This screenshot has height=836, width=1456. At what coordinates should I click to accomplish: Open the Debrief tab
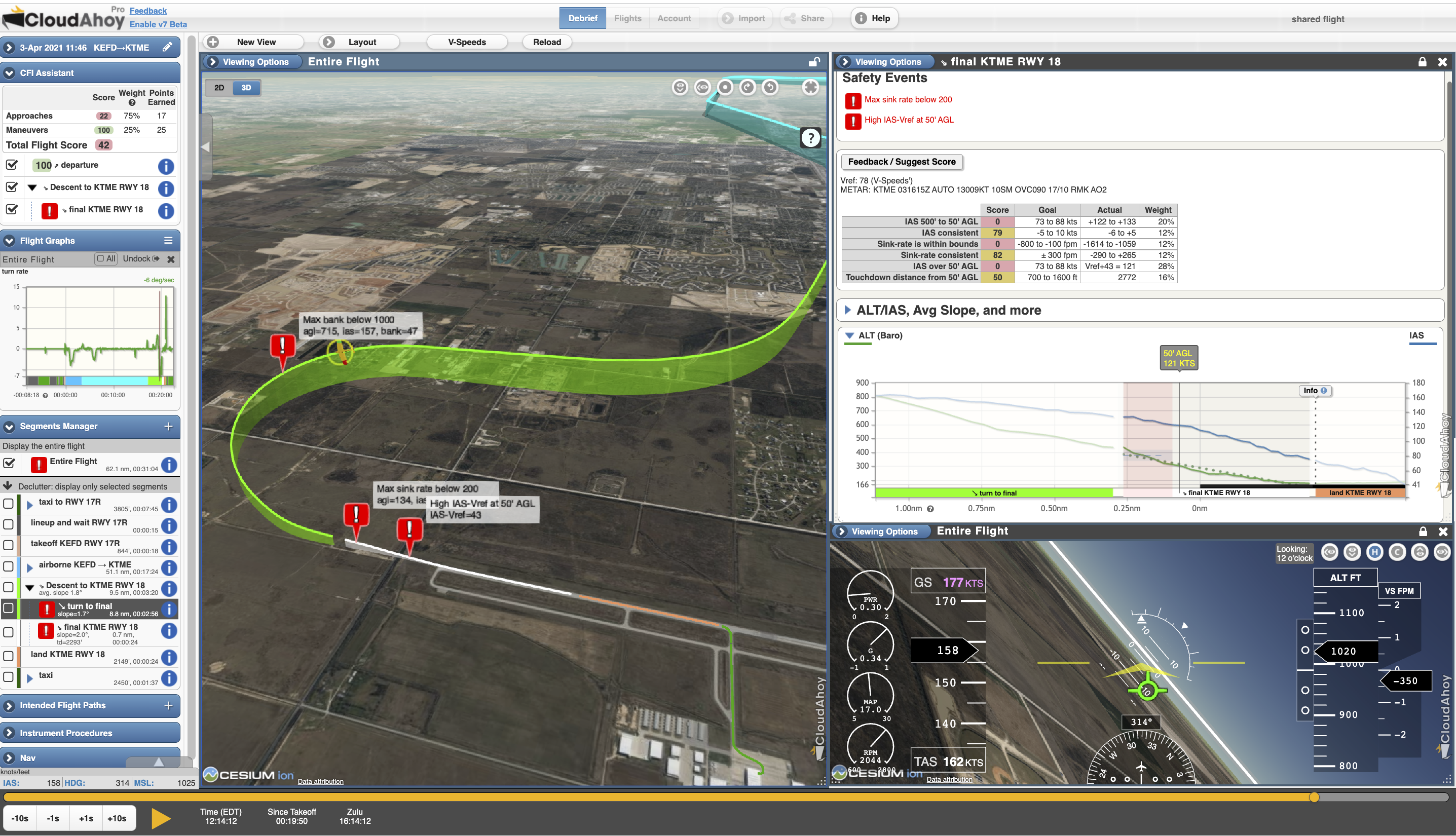click(582, 18)
